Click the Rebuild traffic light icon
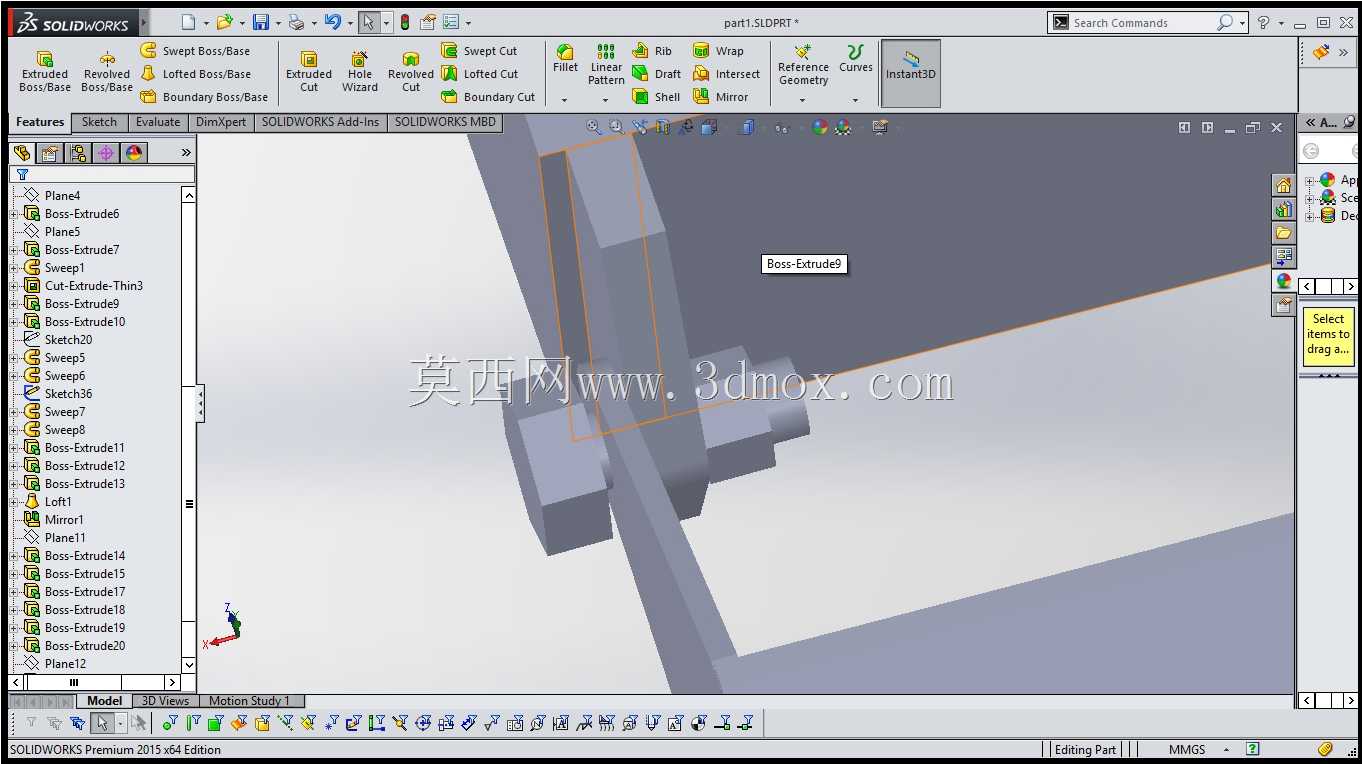Screen dimensions: 1362x764 [x=405, y=22]
